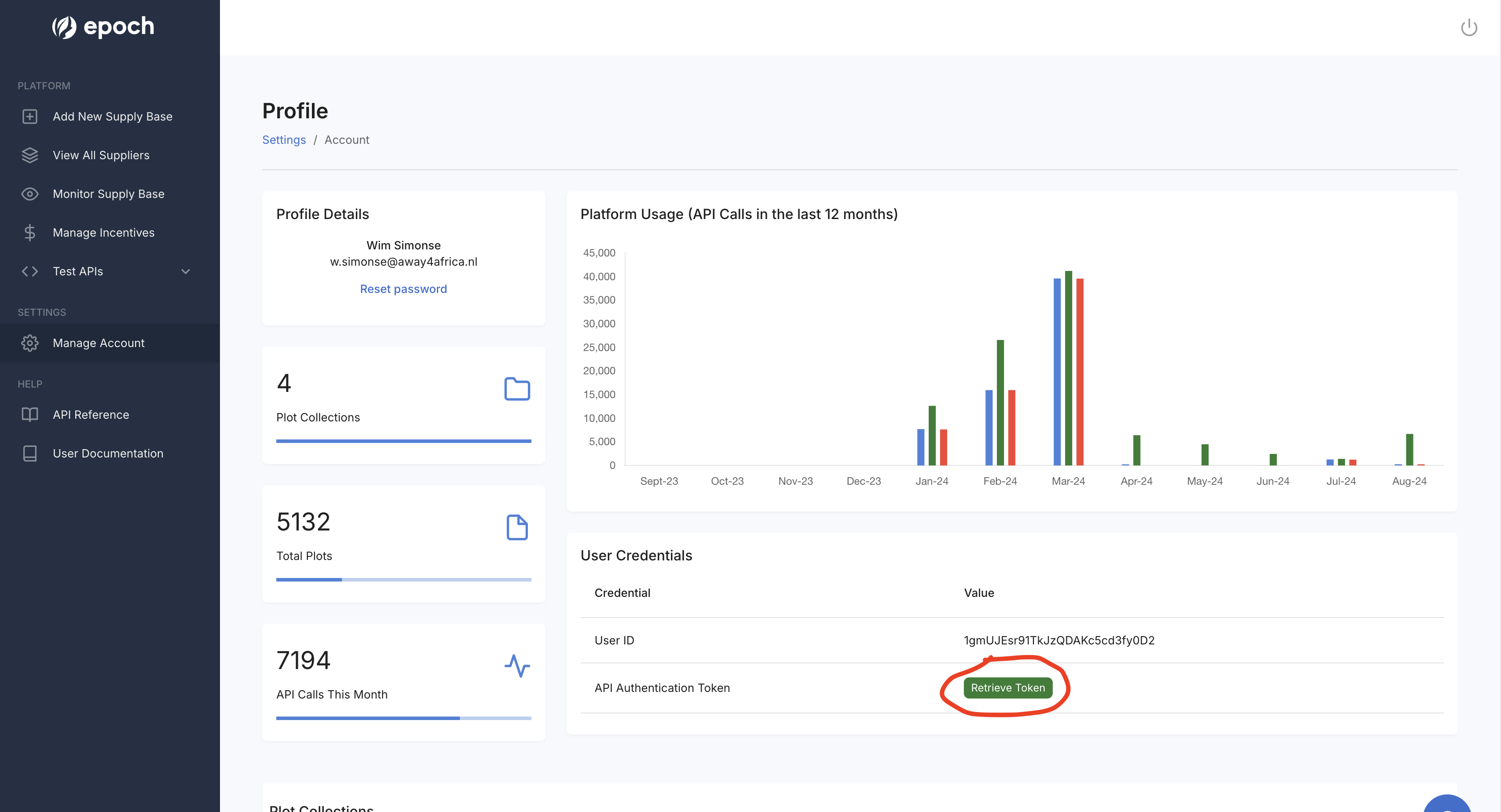The width and height of the screenshot is (1501, 812).
Task: Click the code brackets icon beside Test APIs
Action: pos(30,271)
